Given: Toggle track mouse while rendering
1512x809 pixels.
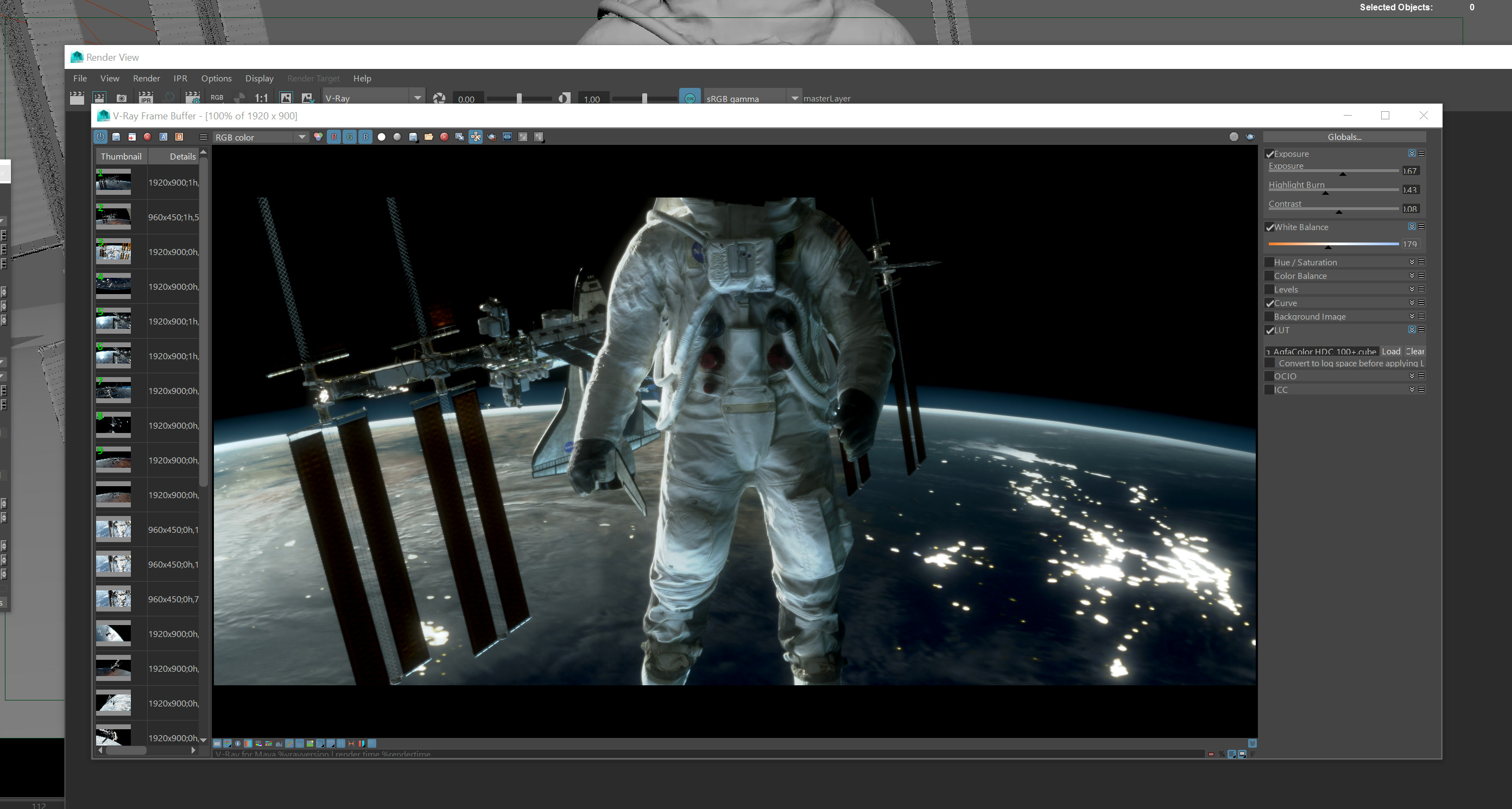Looking at the screenshot, I should (476, 137).
